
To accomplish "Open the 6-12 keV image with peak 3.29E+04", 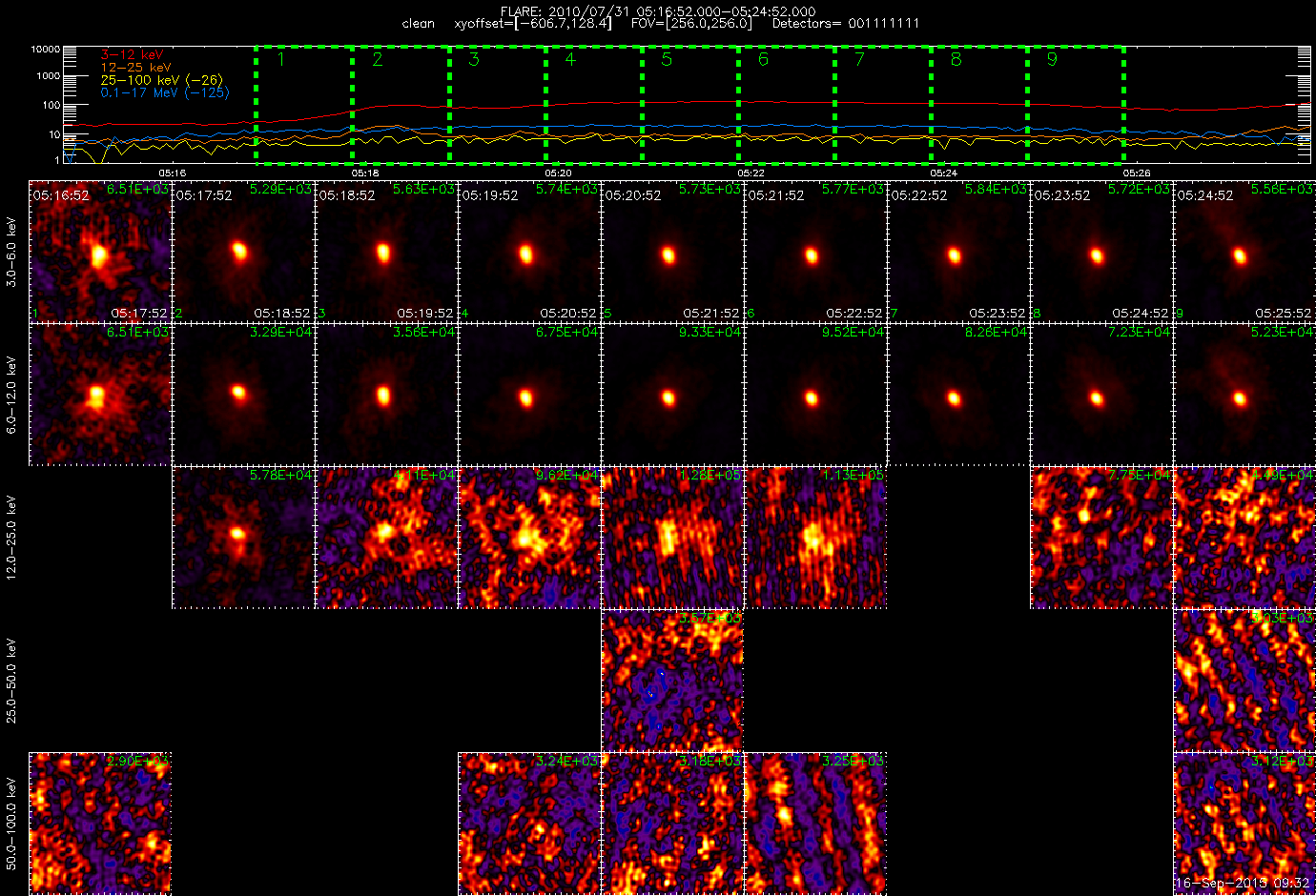I will tap(243, 395).
